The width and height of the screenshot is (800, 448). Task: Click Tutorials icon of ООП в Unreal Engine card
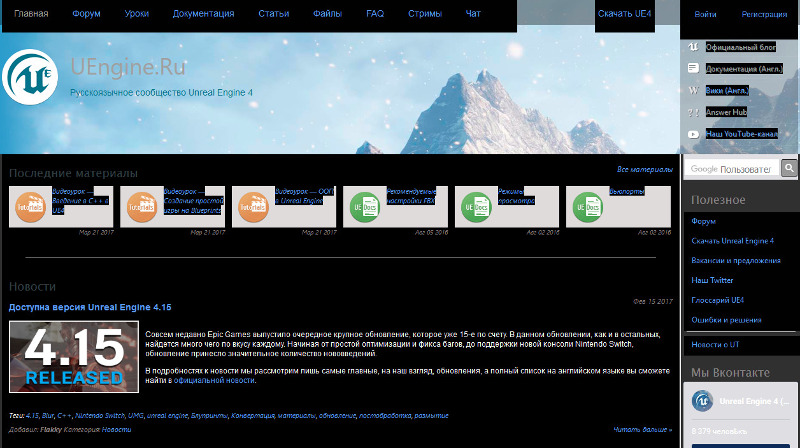tap(254, 207)
